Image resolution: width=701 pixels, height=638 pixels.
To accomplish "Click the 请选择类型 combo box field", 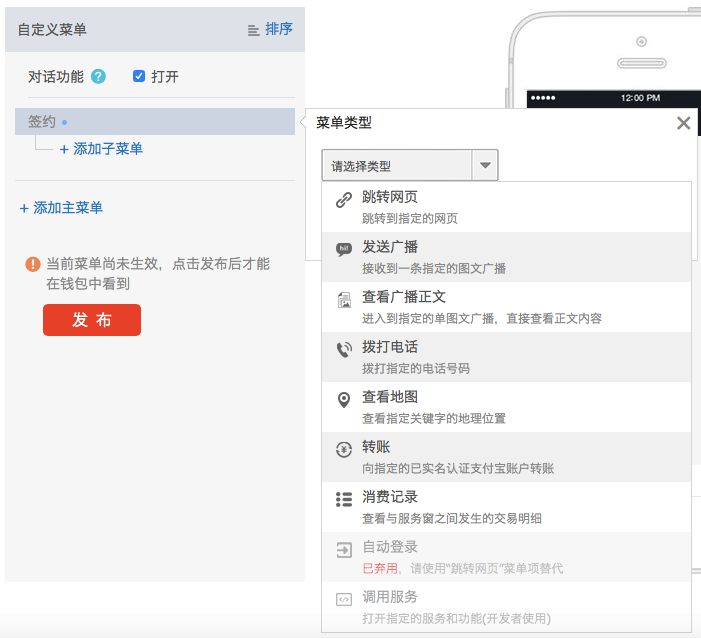I will (410, 165).
